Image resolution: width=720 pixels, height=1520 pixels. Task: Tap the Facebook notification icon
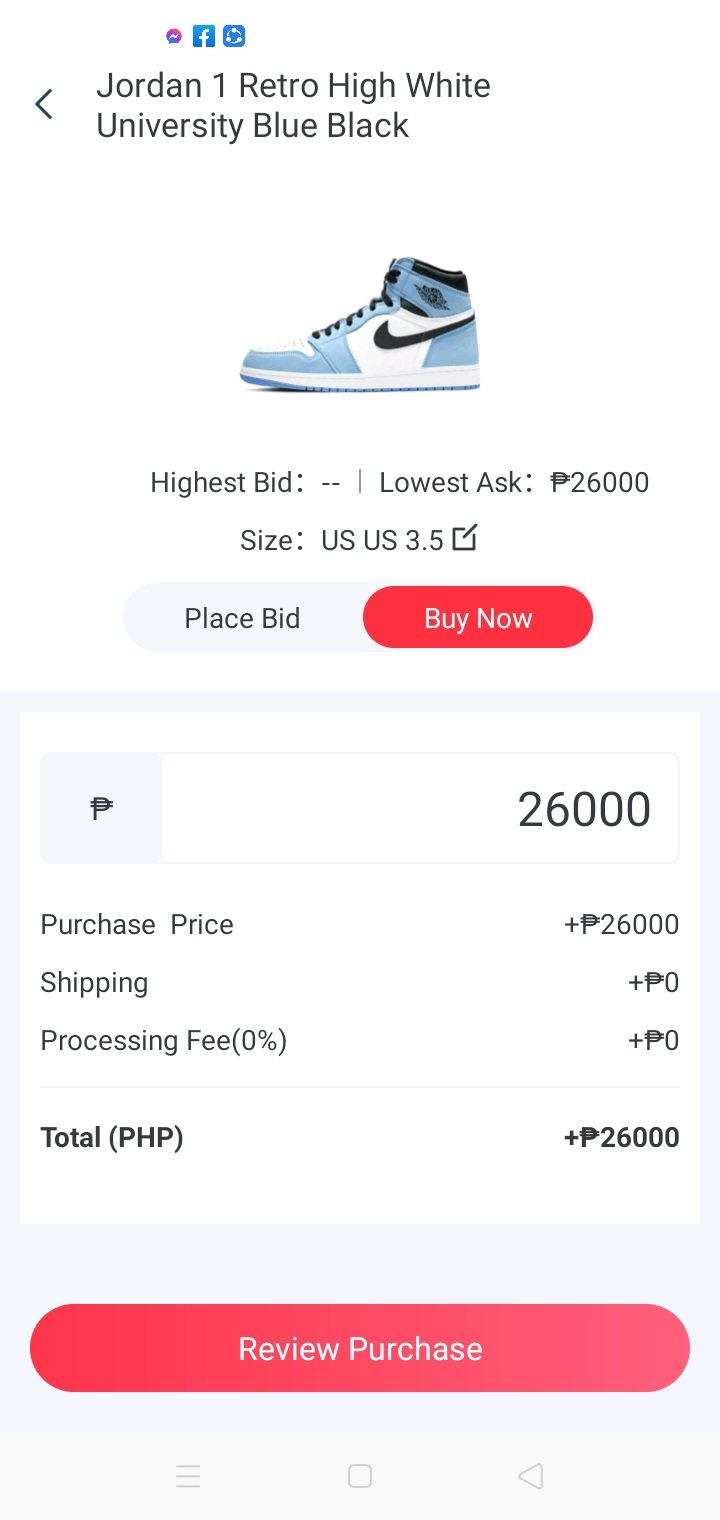tap(203, 37)
